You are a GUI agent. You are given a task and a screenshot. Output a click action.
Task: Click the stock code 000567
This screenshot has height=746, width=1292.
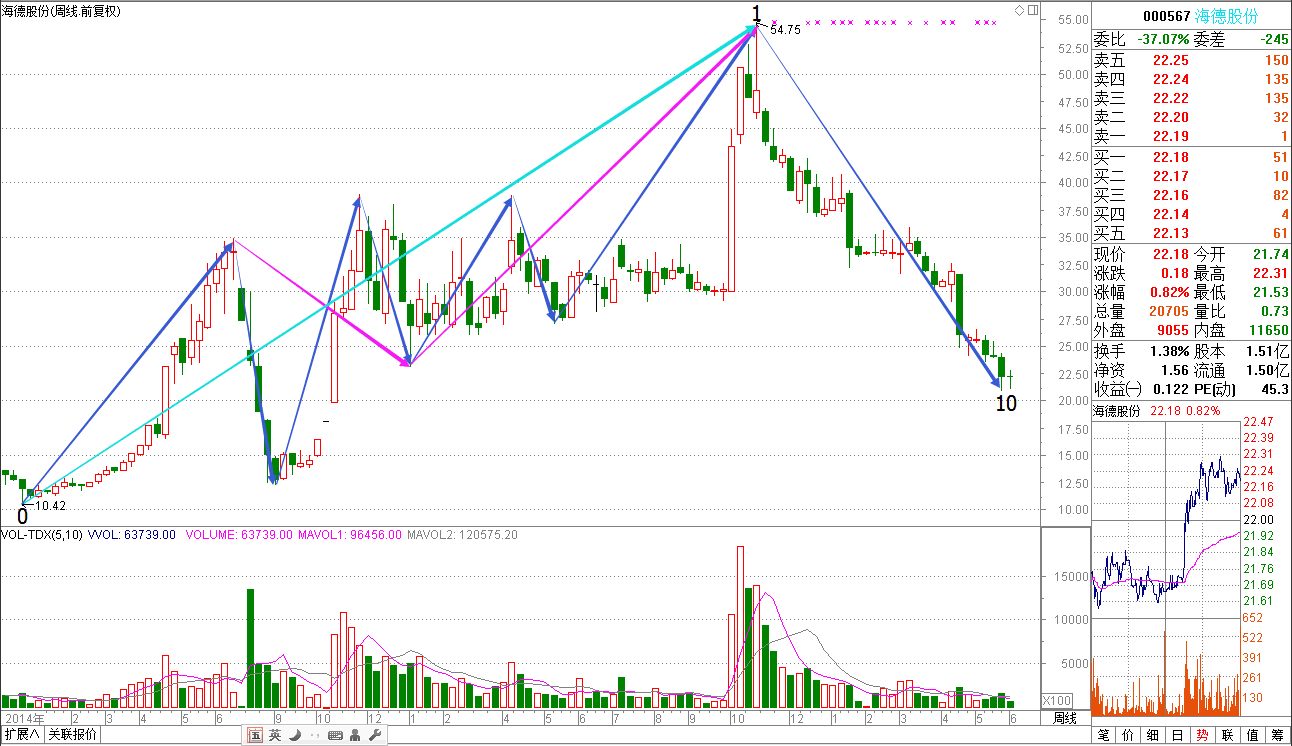coord(1166,16)
